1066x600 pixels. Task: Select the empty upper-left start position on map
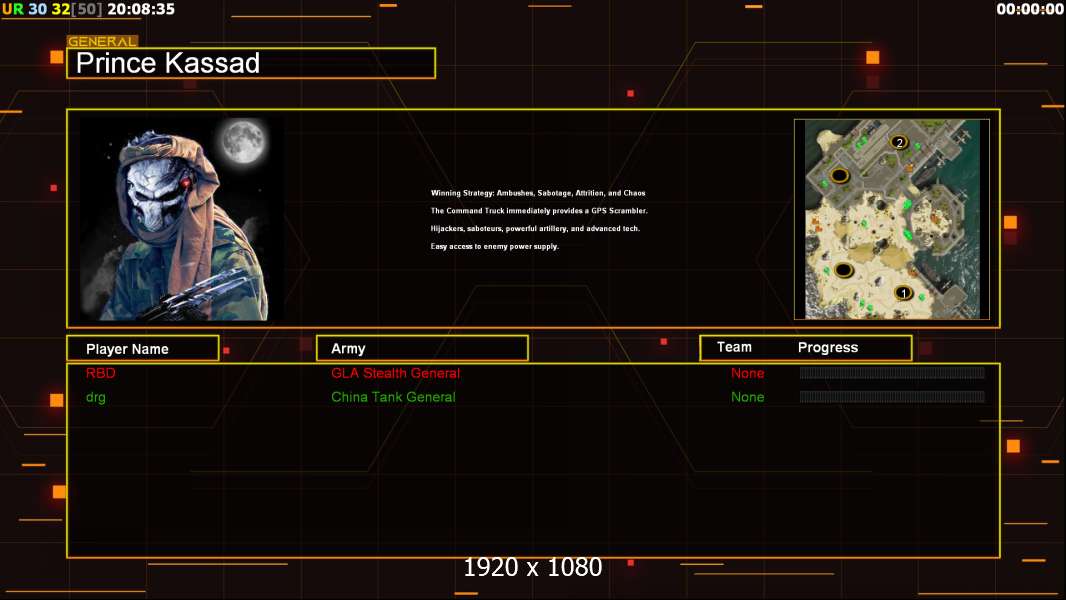tap(840, 176)
